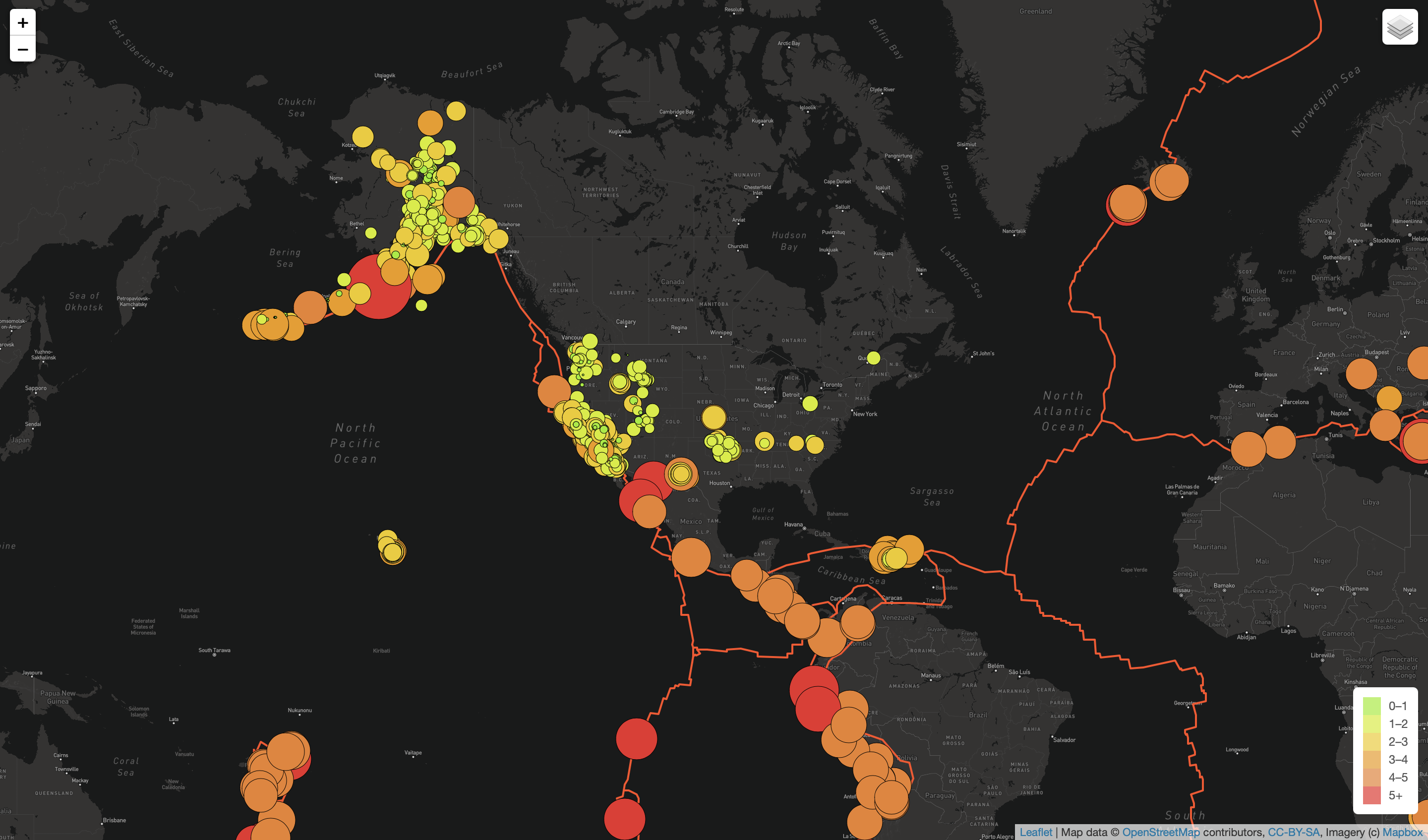Follow the CC-BY-SA license link
This screenshot has height=840, width=1428.
tap(1293, 832)
